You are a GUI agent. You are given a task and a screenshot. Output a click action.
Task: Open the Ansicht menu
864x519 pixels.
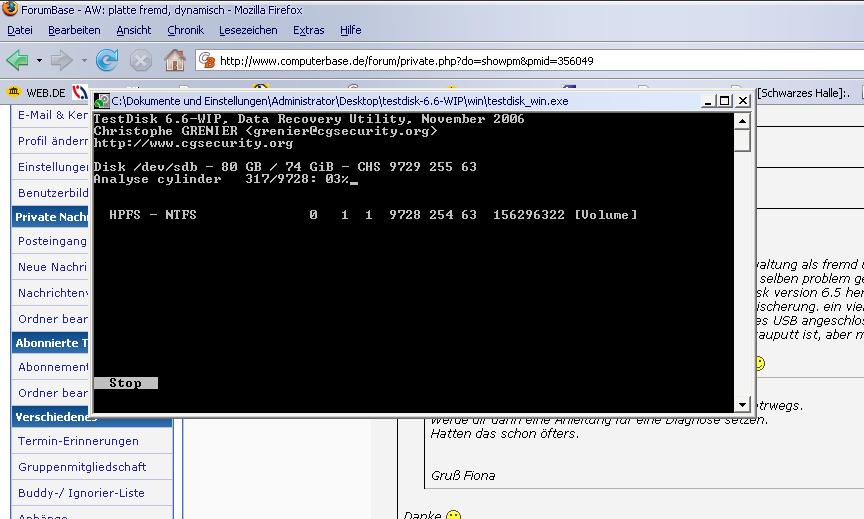point(133,30)
